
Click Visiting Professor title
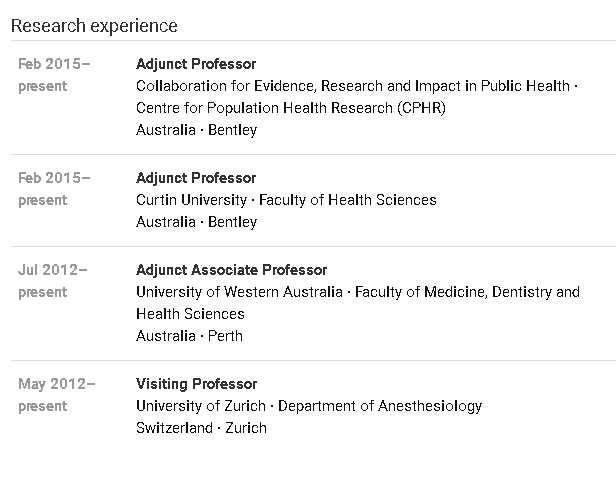pyautogui.click(x=196, y=384)
